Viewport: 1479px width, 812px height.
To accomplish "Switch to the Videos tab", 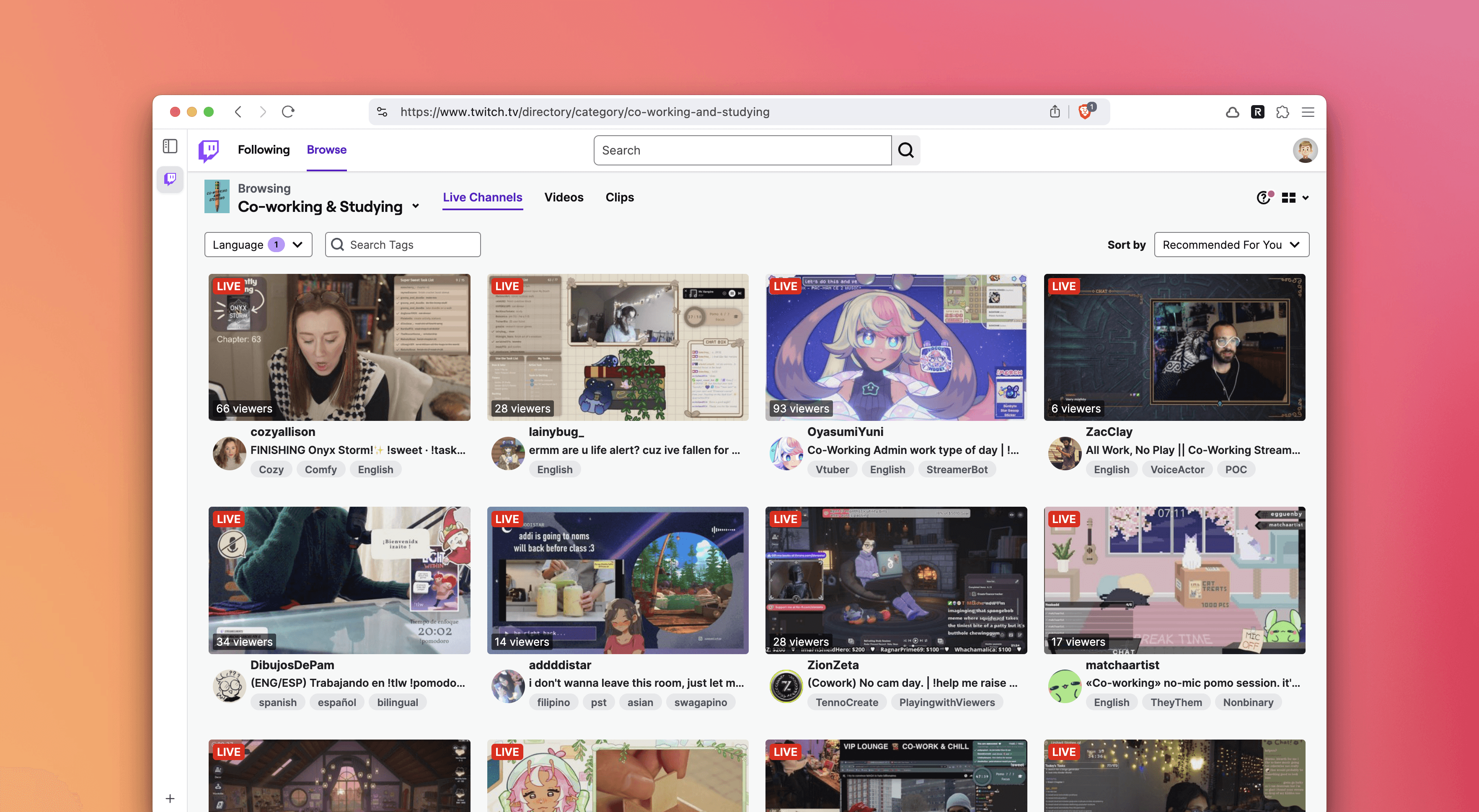I will click(x=564, y=197).
